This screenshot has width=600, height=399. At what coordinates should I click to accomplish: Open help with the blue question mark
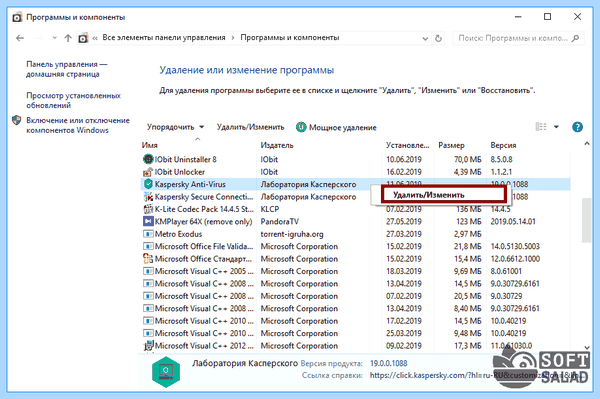click(x=577, y=127)
